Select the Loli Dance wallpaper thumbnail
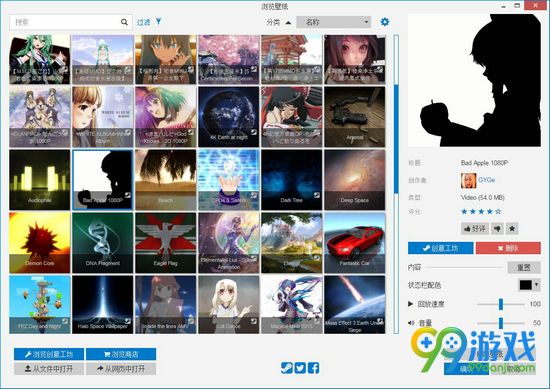 229,304
